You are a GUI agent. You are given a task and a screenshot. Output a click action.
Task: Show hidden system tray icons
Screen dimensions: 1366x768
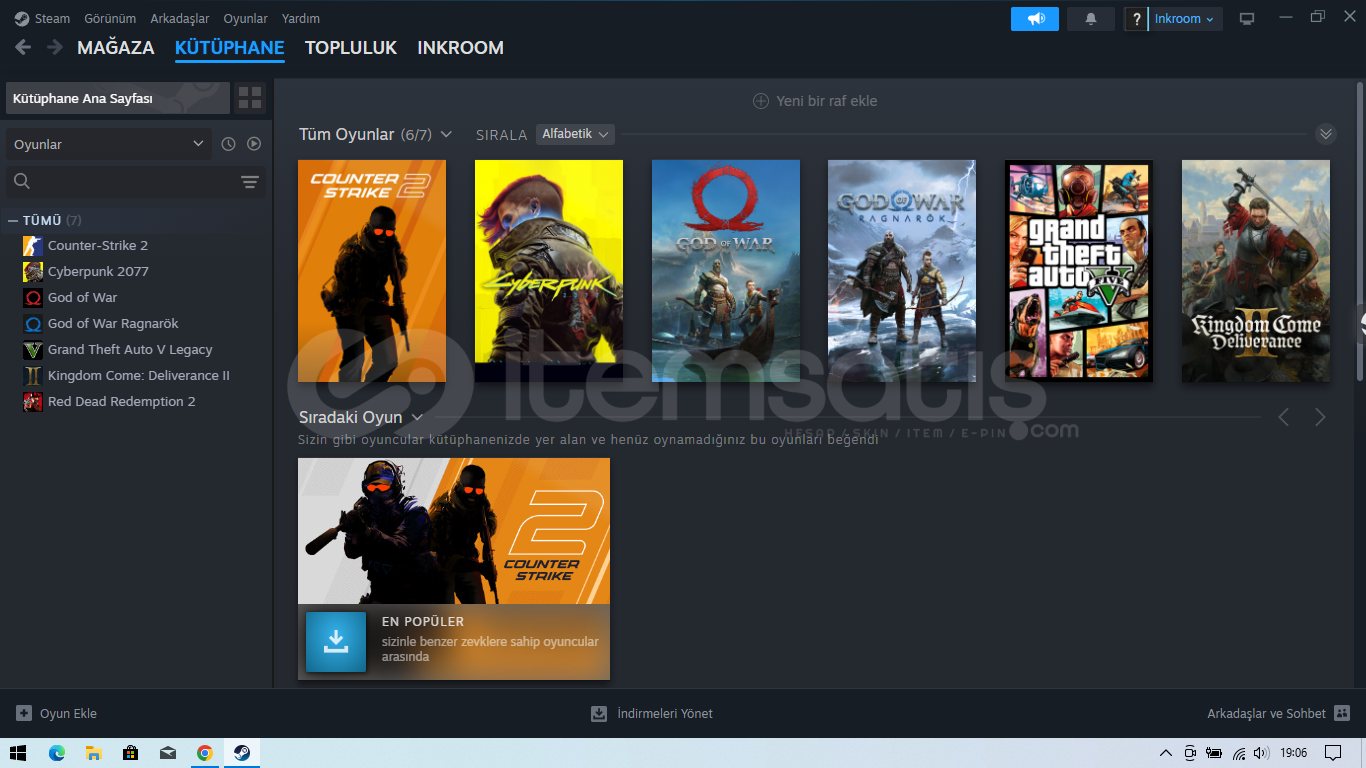1165,753
